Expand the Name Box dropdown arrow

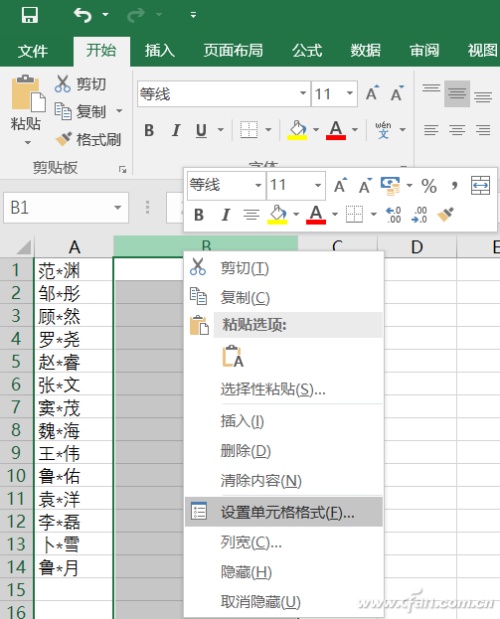pos(118,208)
